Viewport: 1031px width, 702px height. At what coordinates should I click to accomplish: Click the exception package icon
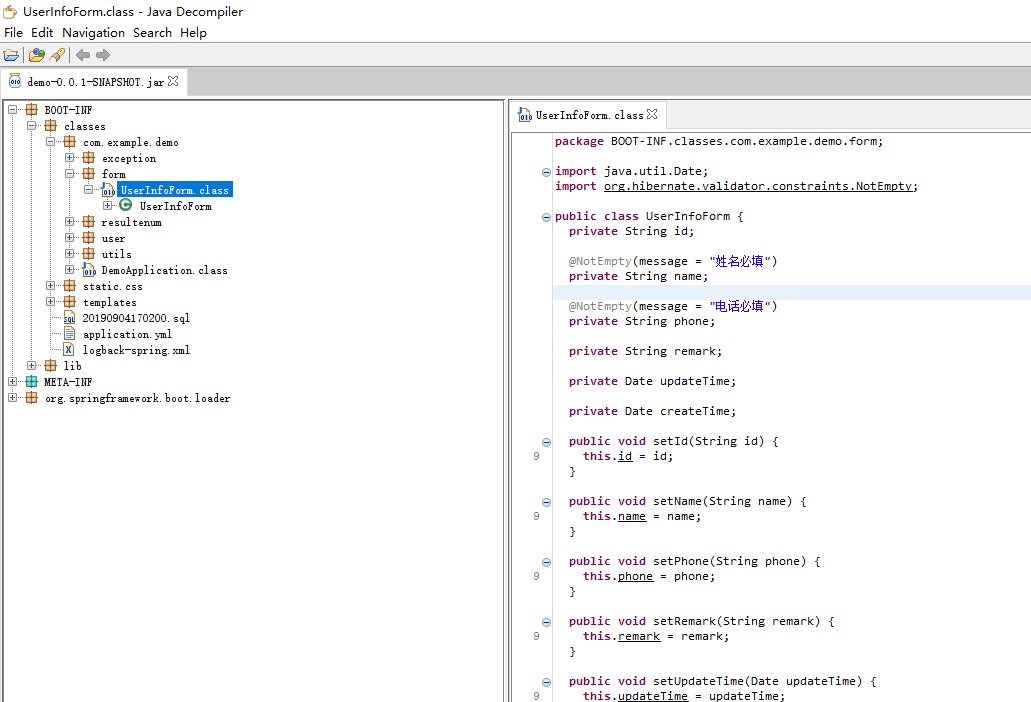pyautogui.click(x=89, y=158)
